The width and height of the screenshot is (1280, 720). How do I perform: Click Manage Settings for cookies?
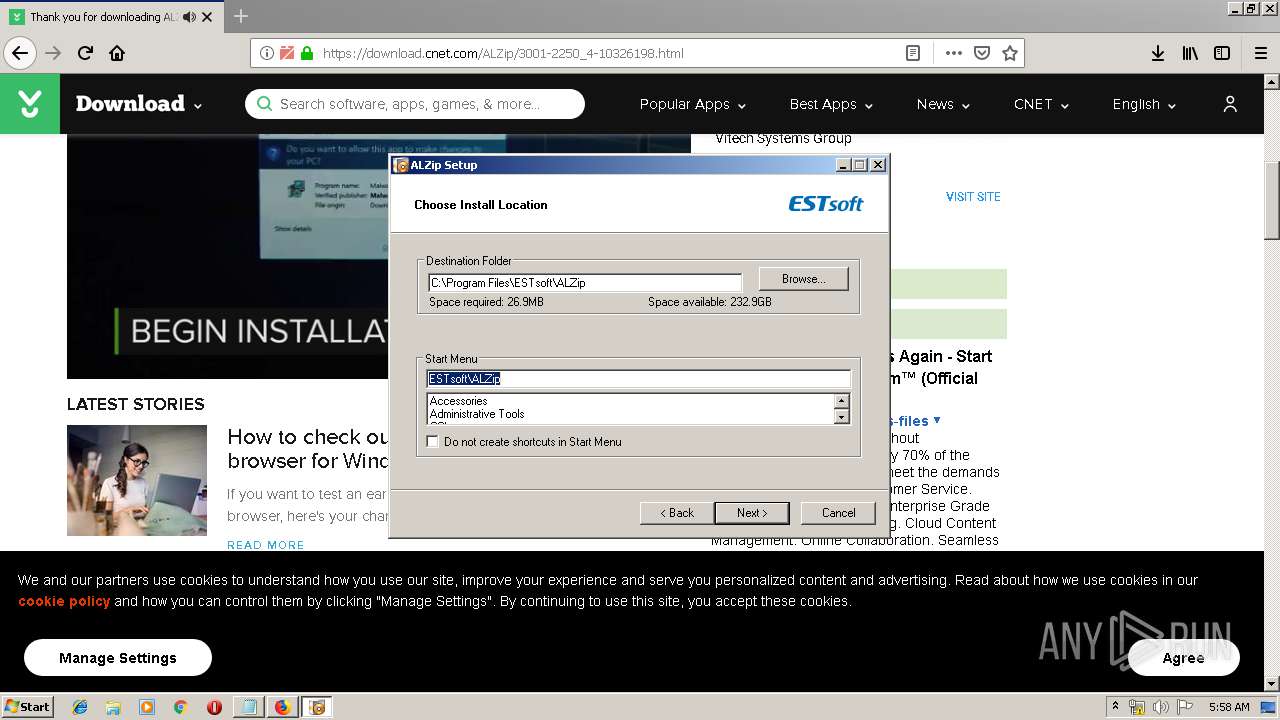coord(118,658)
